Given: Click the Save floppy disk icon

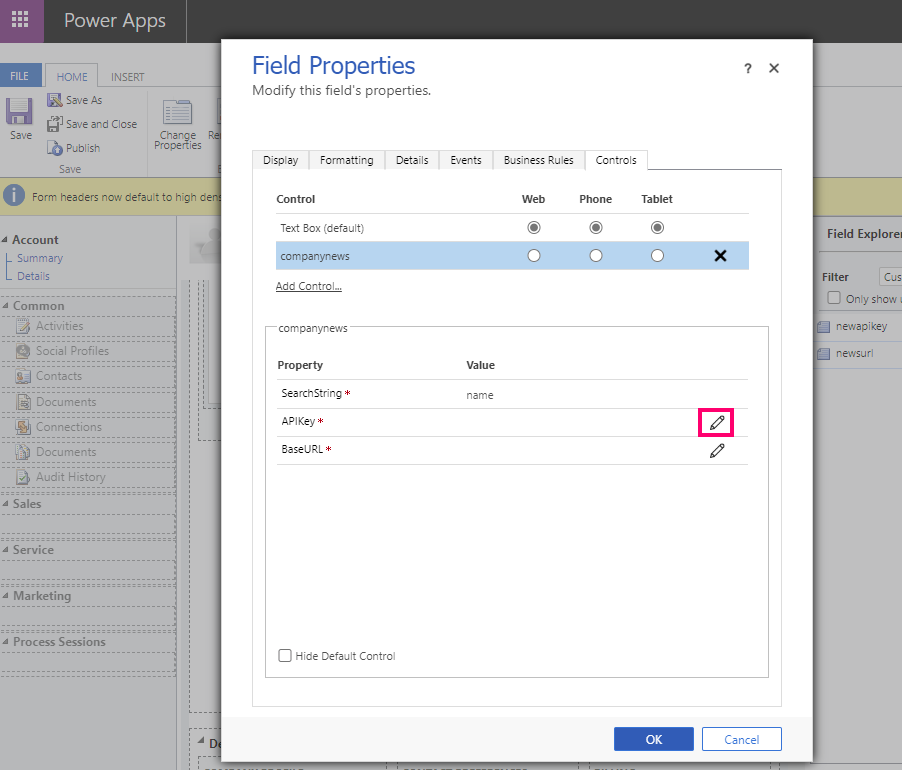Looking at the screenshot, I should click(x=19, y=112).
